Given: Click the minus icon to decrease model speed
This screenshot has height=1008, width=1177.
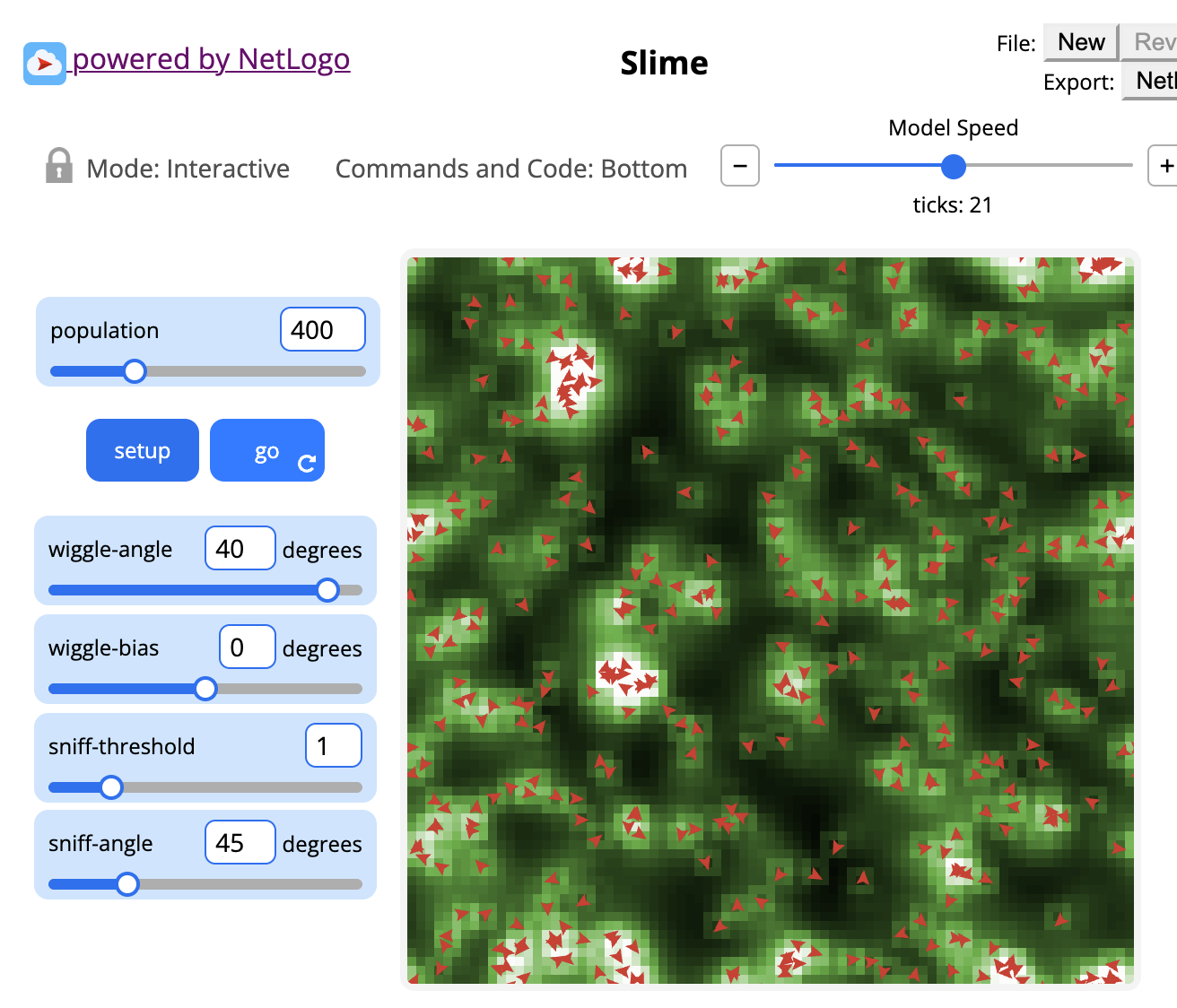Looking at the screenshot, I should (740, 166).
